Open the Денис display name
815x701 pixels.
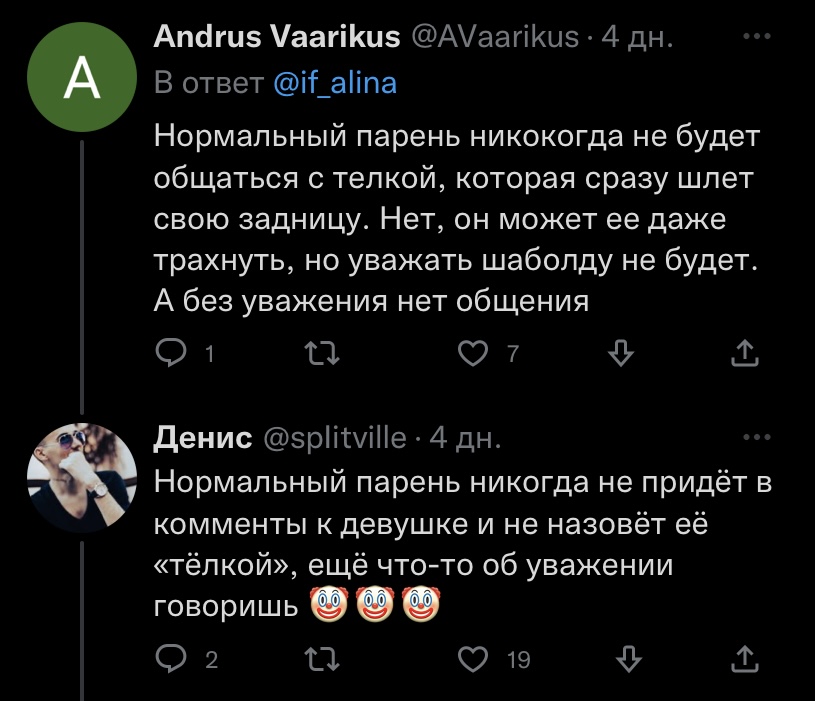pyautogui.click(x=202, y=438)
